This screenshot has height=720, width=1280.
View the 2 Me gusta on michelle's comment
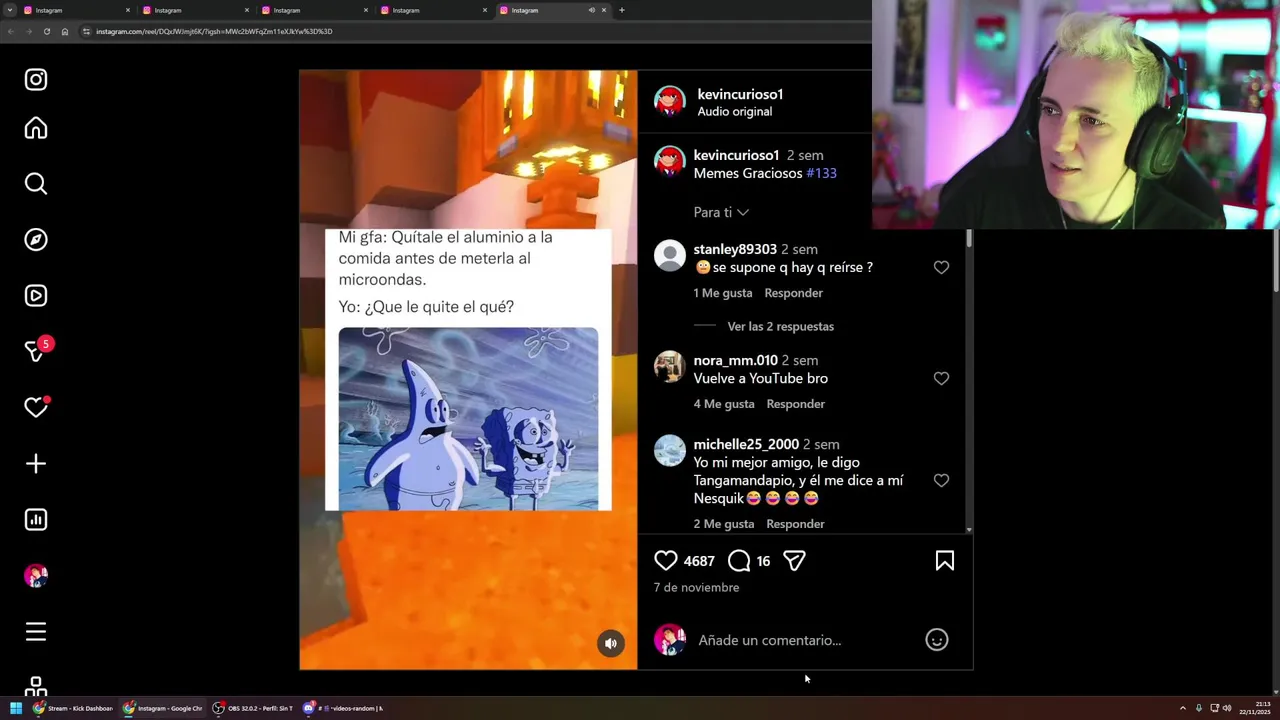coord(724,524)
